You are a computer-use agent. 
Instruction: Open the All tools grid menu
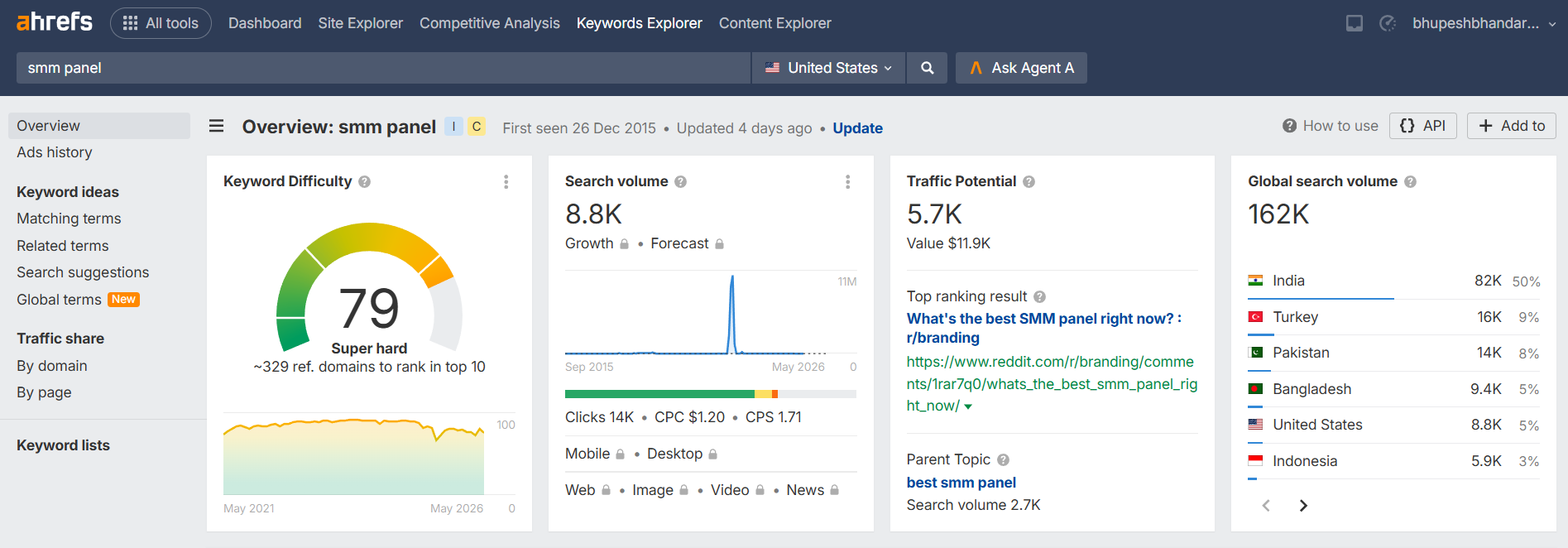(161, 23)
